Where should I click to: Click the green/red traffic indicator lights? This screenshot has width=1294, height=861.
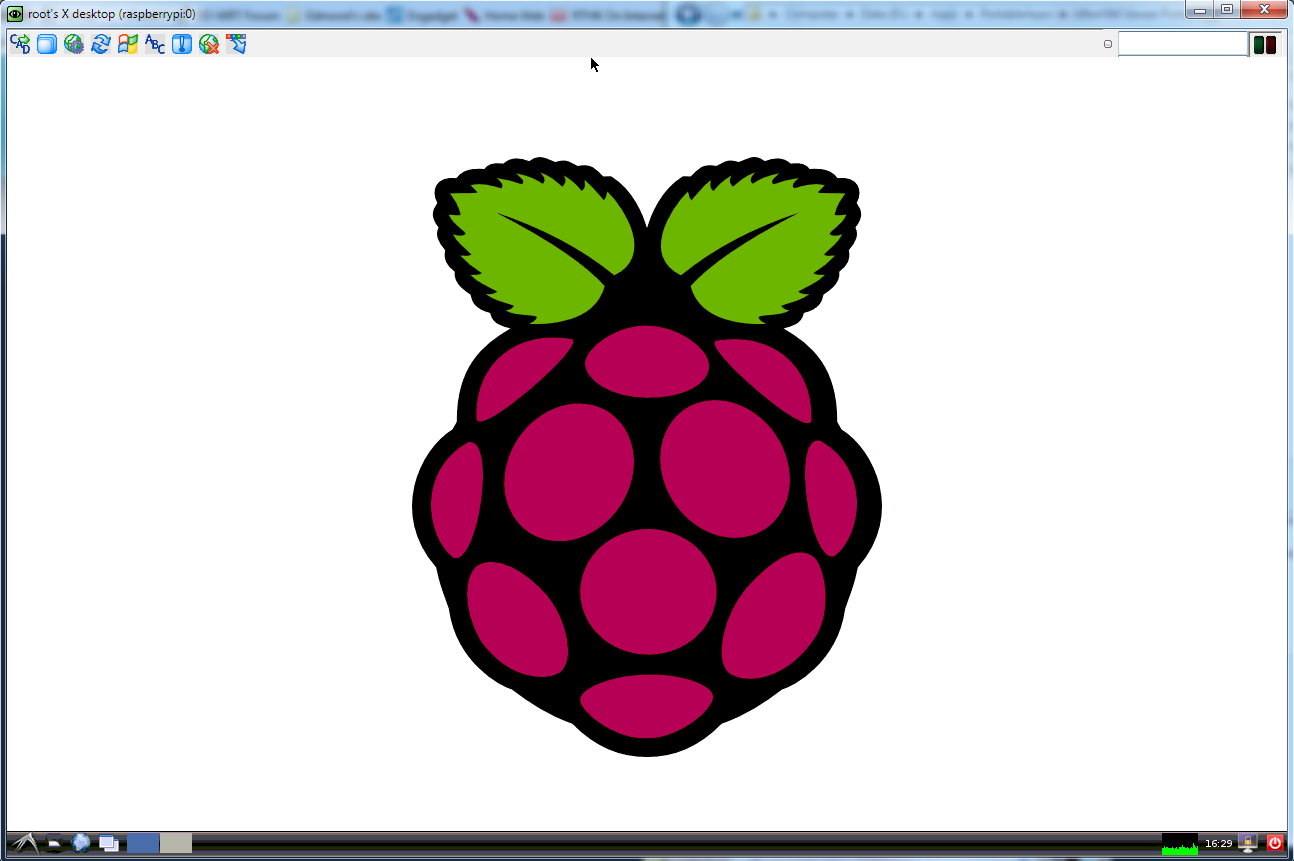[1265, 44]
